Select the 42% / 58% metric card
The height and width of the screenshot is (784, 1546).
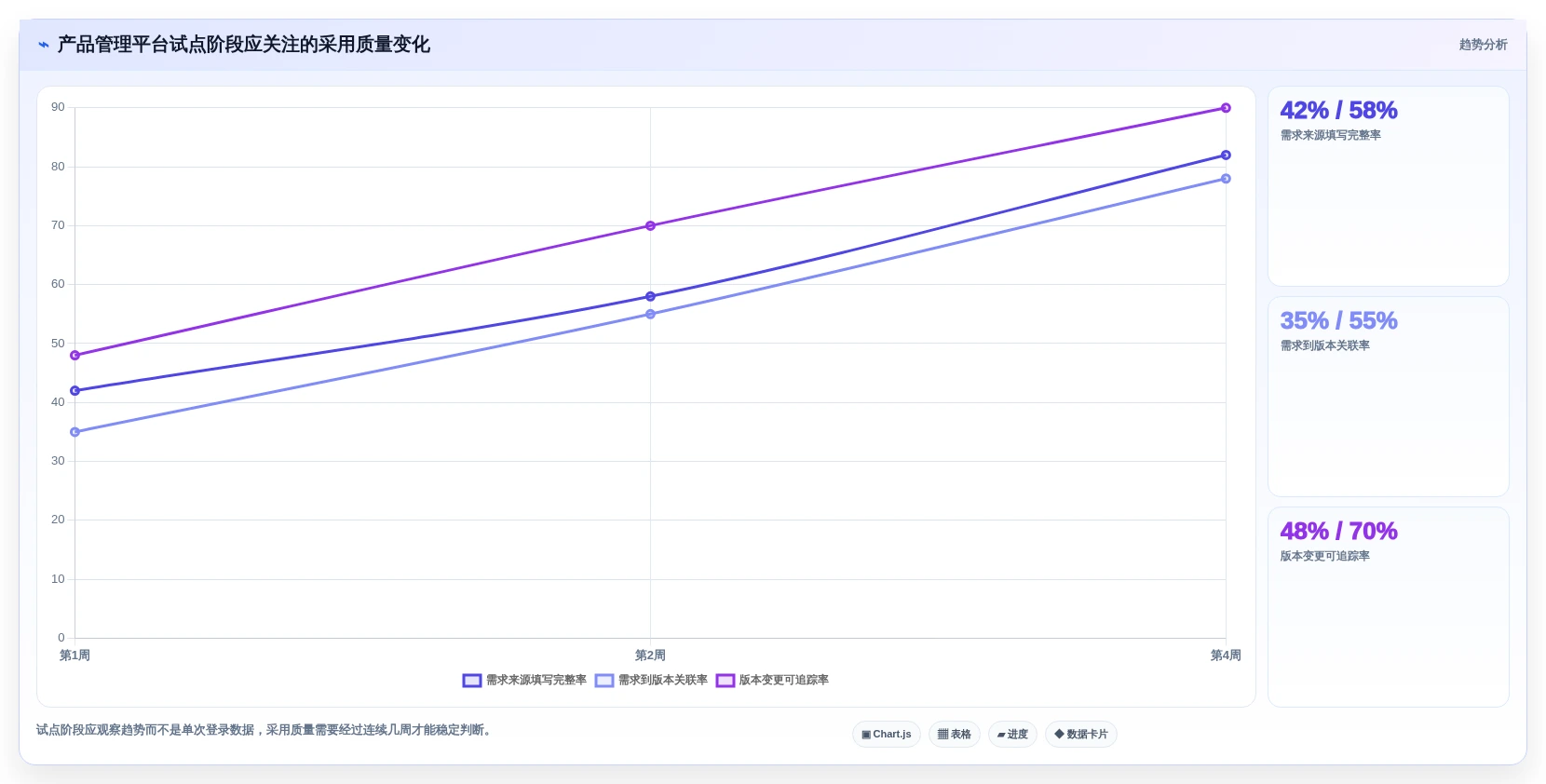point(1389,186)
